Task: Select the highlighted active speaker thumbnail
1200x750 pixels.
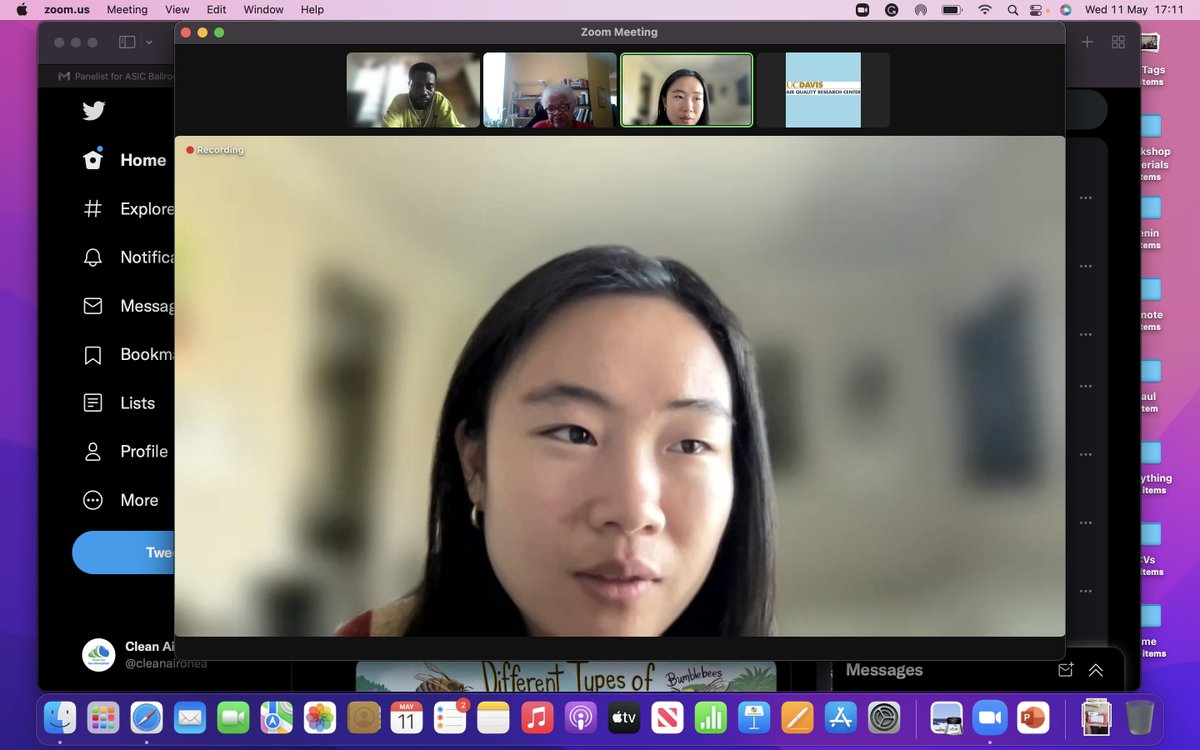Action: [686, 90]
